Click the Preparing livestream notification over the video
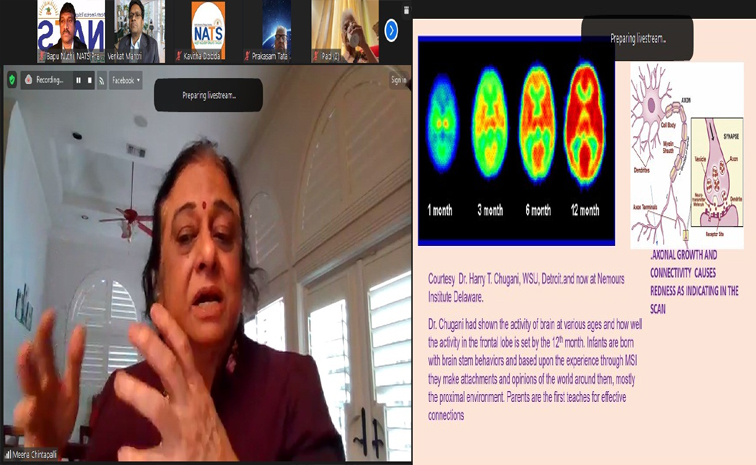Image resolution: width=756 pixels, height=465 pixels. point(209,96)
